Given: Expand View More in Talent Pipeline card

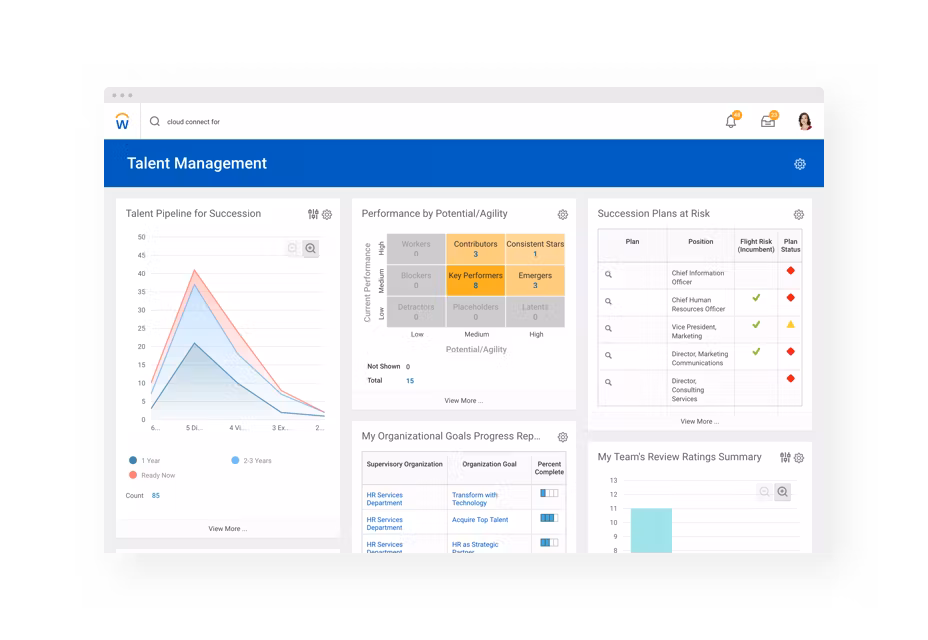Looking at the screenshot, I should [227, 528].
